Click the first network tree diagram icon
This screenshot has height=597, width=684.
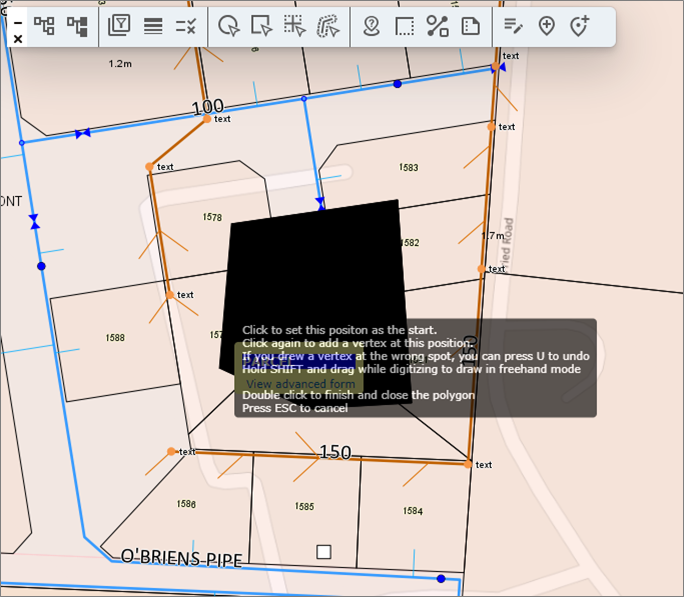(x=45, y=27)
